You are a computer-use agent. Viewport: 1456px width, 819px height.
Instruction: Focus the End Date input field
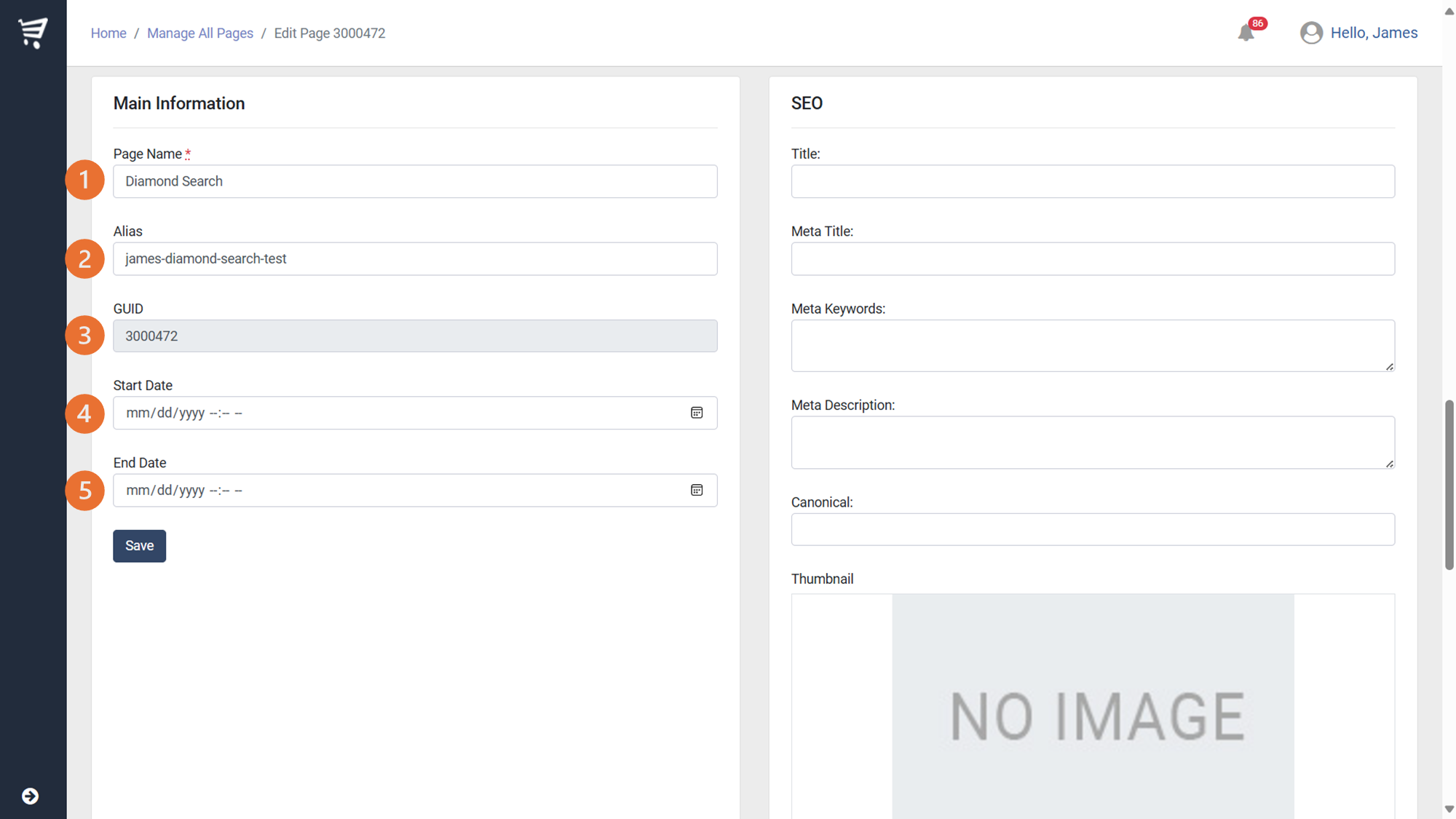pyautogui.click(x=415, y=490)
